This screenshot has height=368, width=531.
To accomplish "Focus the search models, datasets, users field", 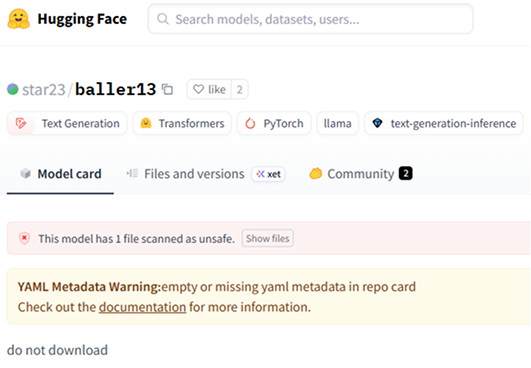I will (x=310, y=19).
